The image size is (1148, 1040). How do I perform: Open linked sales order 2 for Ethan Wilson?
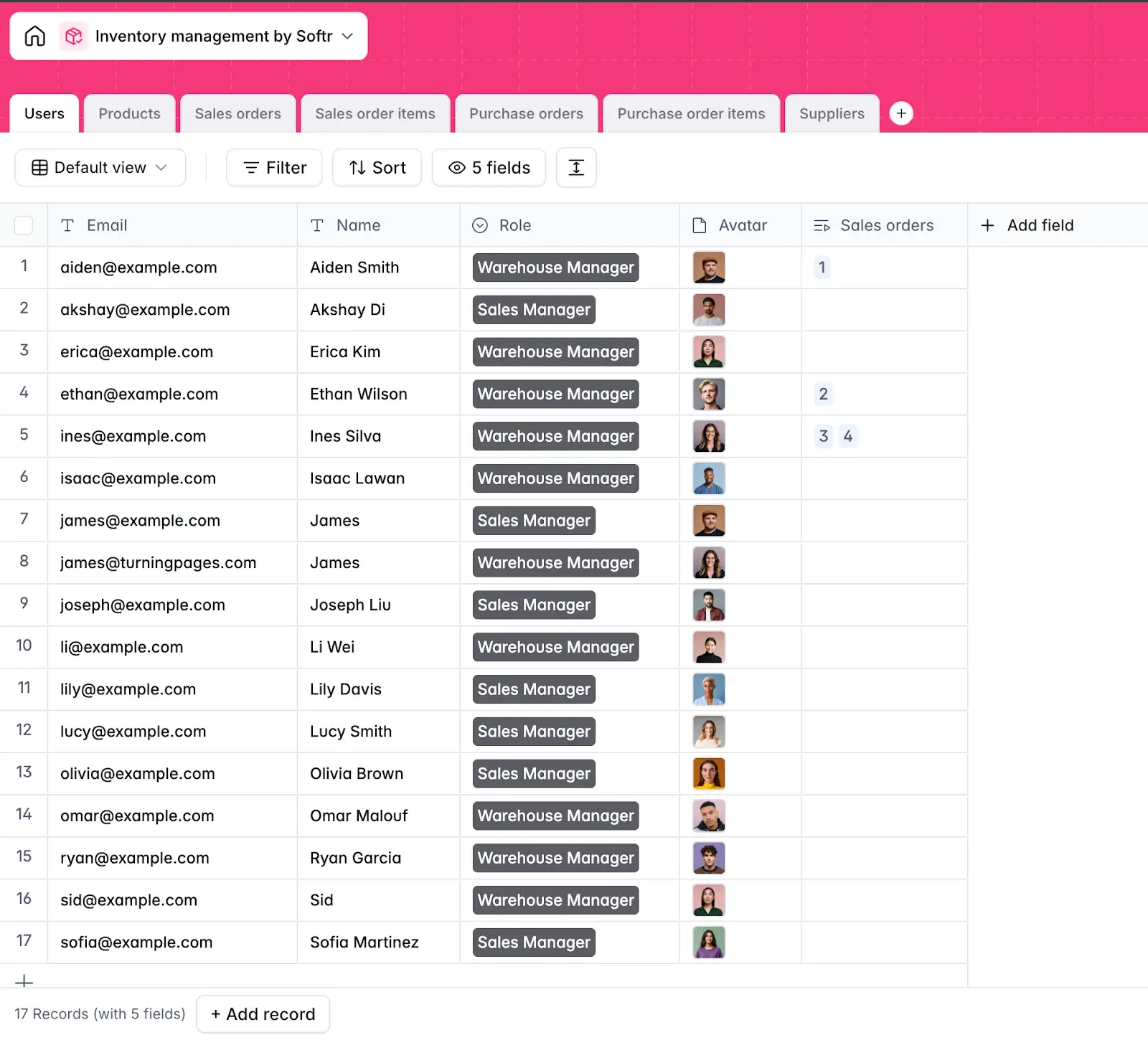pos(823,394)
